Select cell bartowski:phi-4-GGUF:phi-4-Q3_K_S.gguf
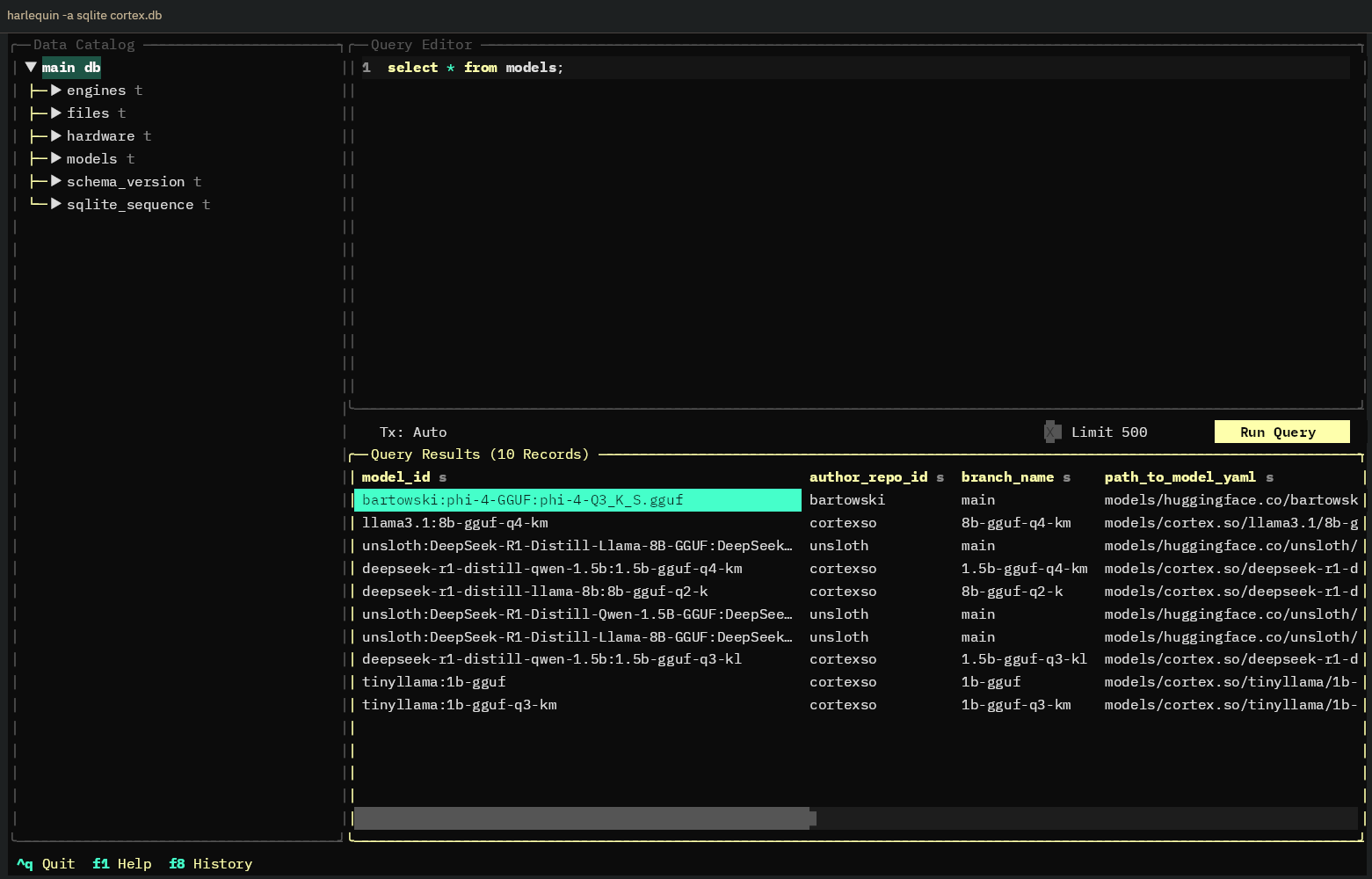1372x879 pixels. (578, 500)
